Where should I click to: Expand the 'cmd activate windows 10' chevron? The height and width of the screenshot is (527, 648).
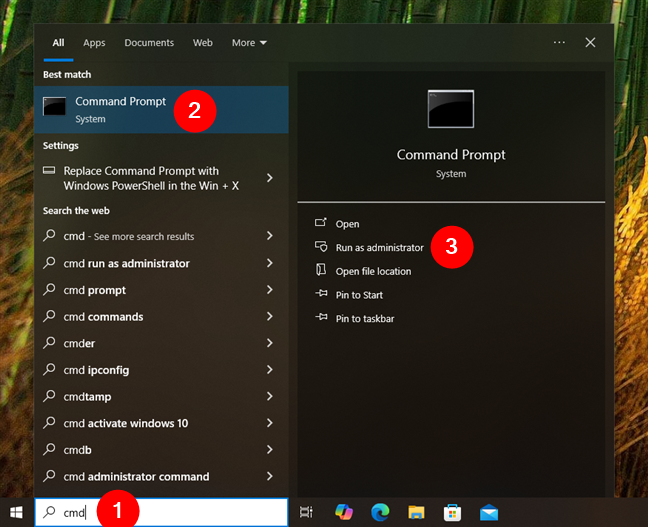click(x=269, y=423)
